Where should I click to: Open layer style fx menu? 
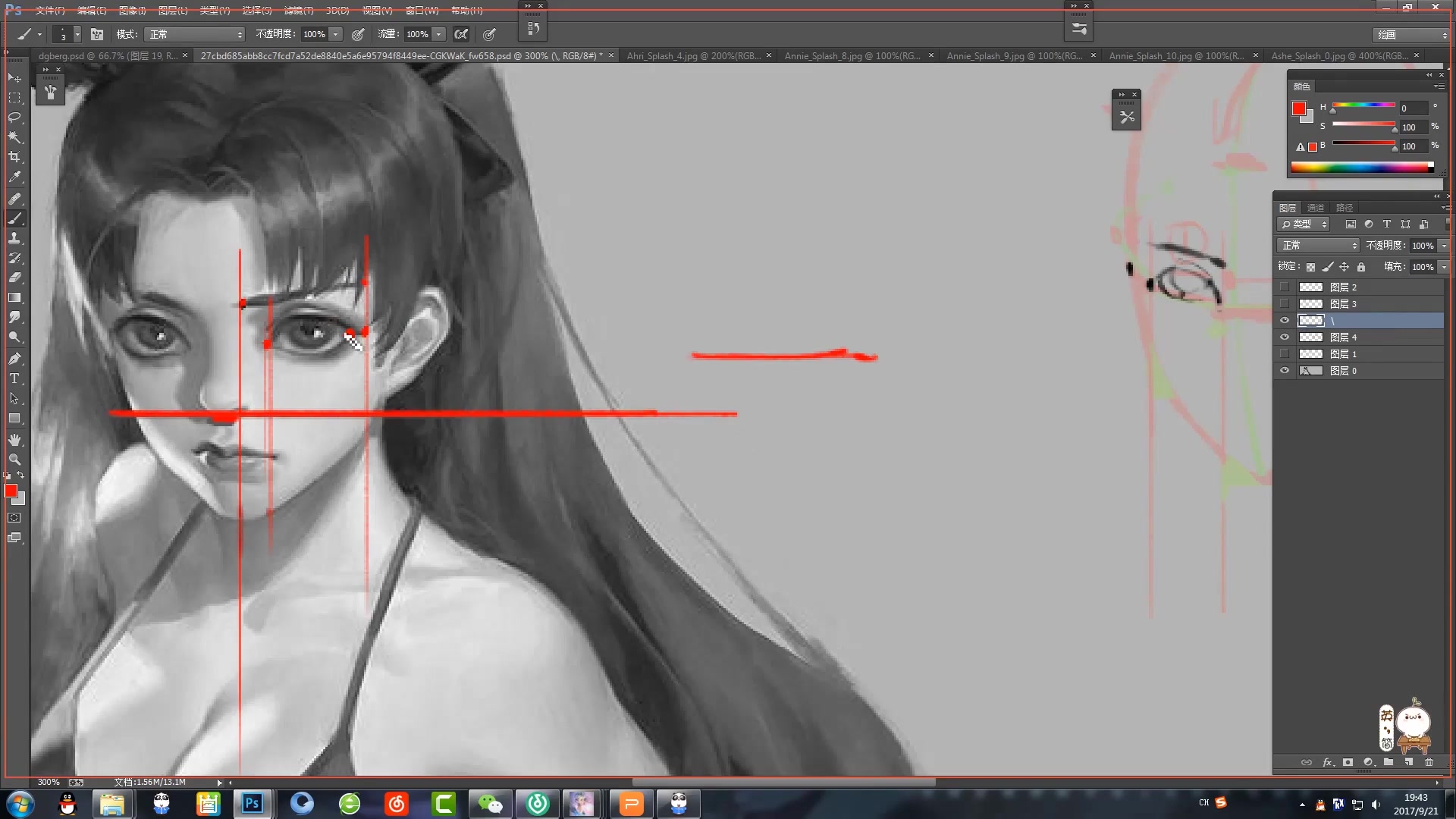pyautogui.click(x=1328, y=762)
